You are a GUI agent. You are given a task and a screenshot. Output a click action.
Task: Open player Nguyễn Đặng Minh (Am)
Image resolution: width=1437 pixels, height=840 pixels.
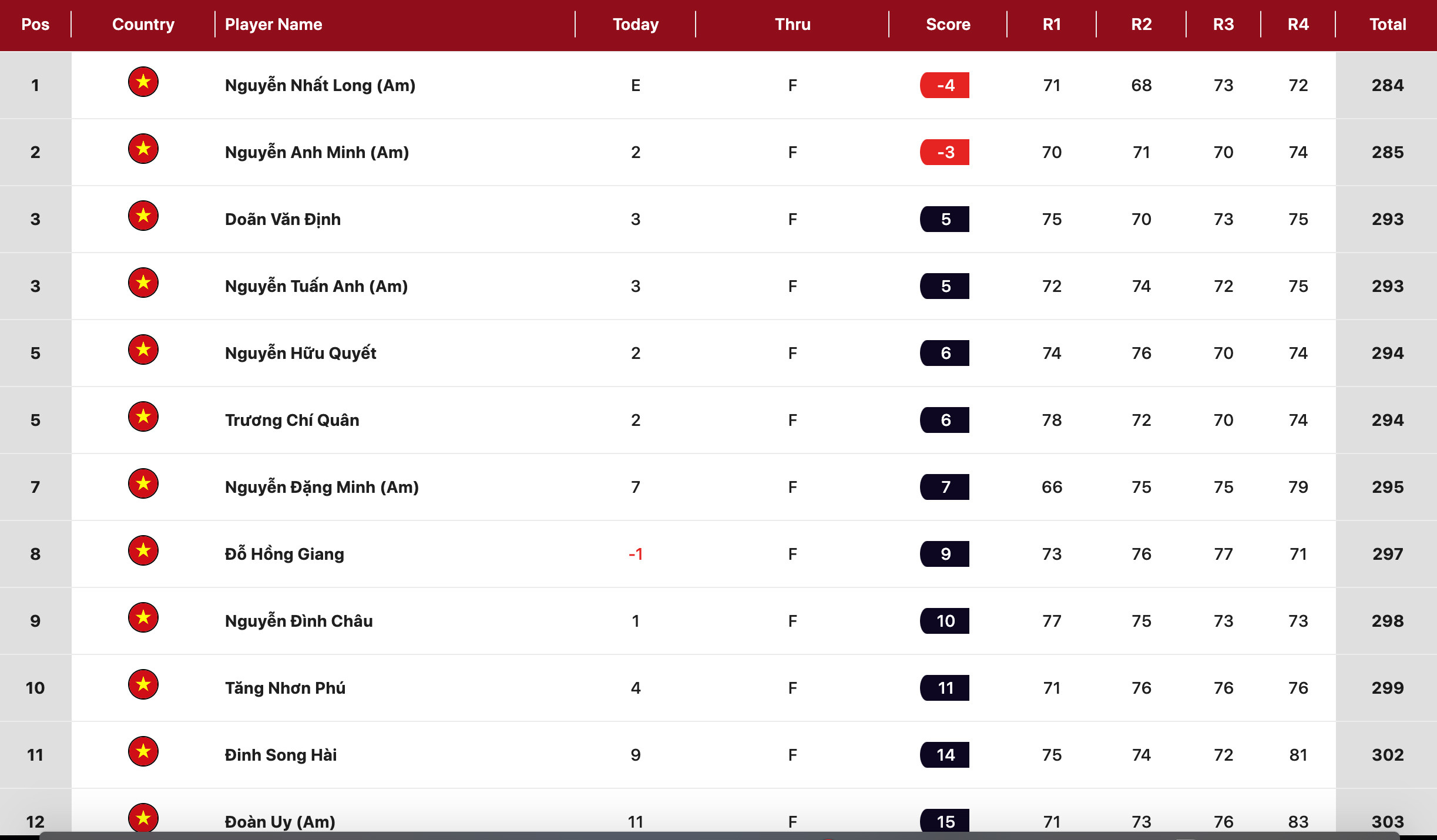pos(321,488)
